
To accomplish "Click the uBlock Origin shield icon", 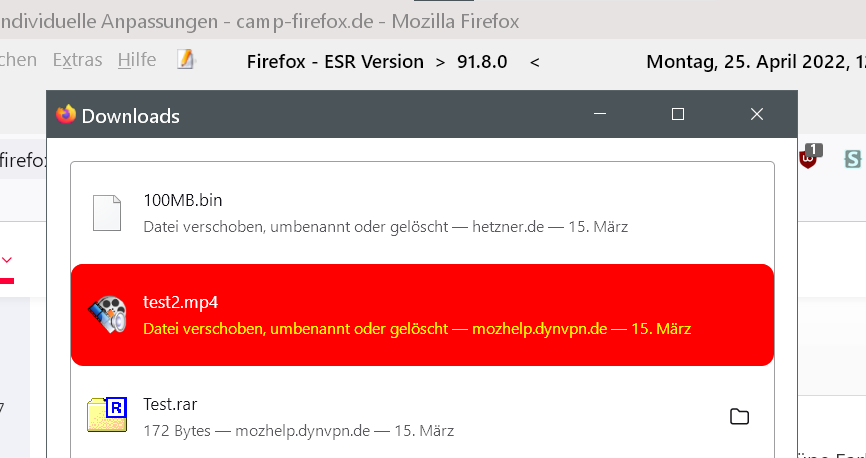I will click(x=808, y=157).
